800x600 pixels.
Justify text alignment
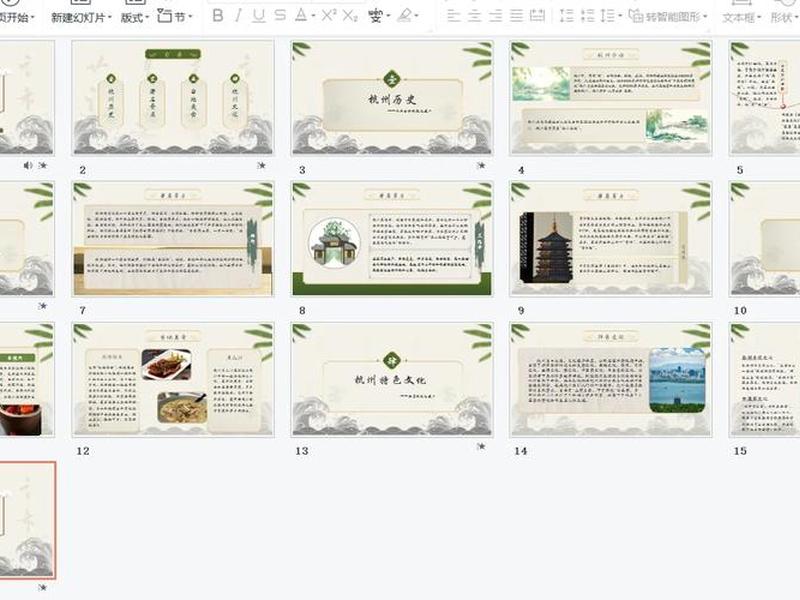click(x=516, y=16)
